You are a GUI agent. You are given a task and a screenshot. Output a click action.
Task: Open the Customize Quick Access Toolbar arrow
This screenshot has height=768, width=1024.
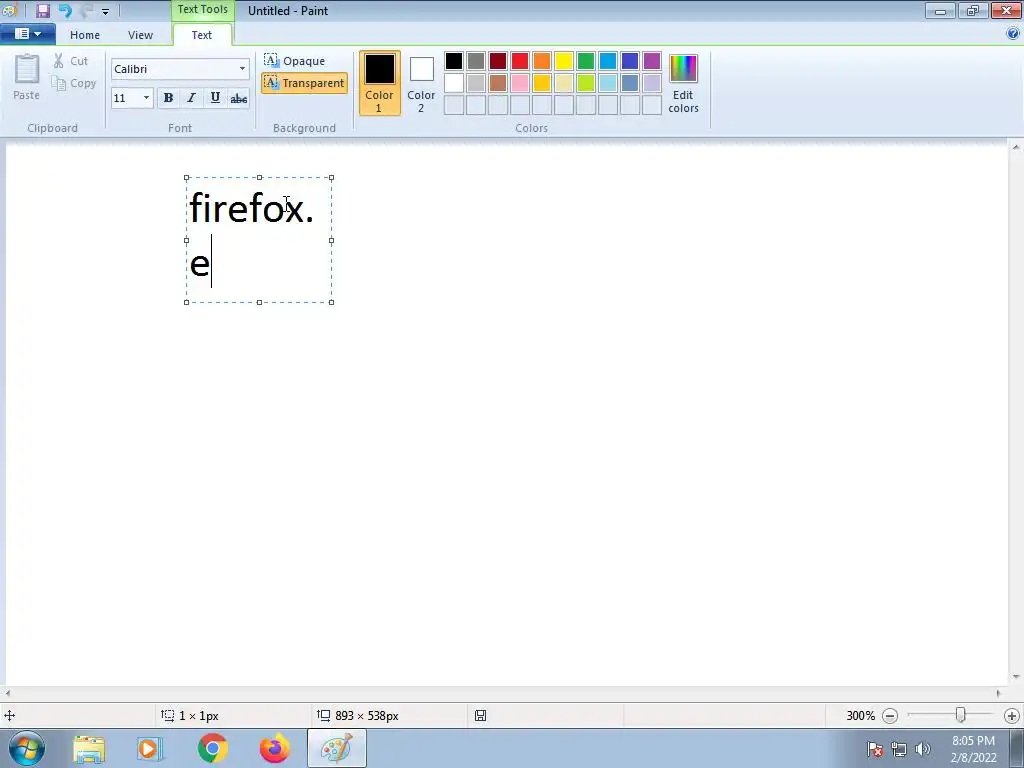click(x=105, y=11)
